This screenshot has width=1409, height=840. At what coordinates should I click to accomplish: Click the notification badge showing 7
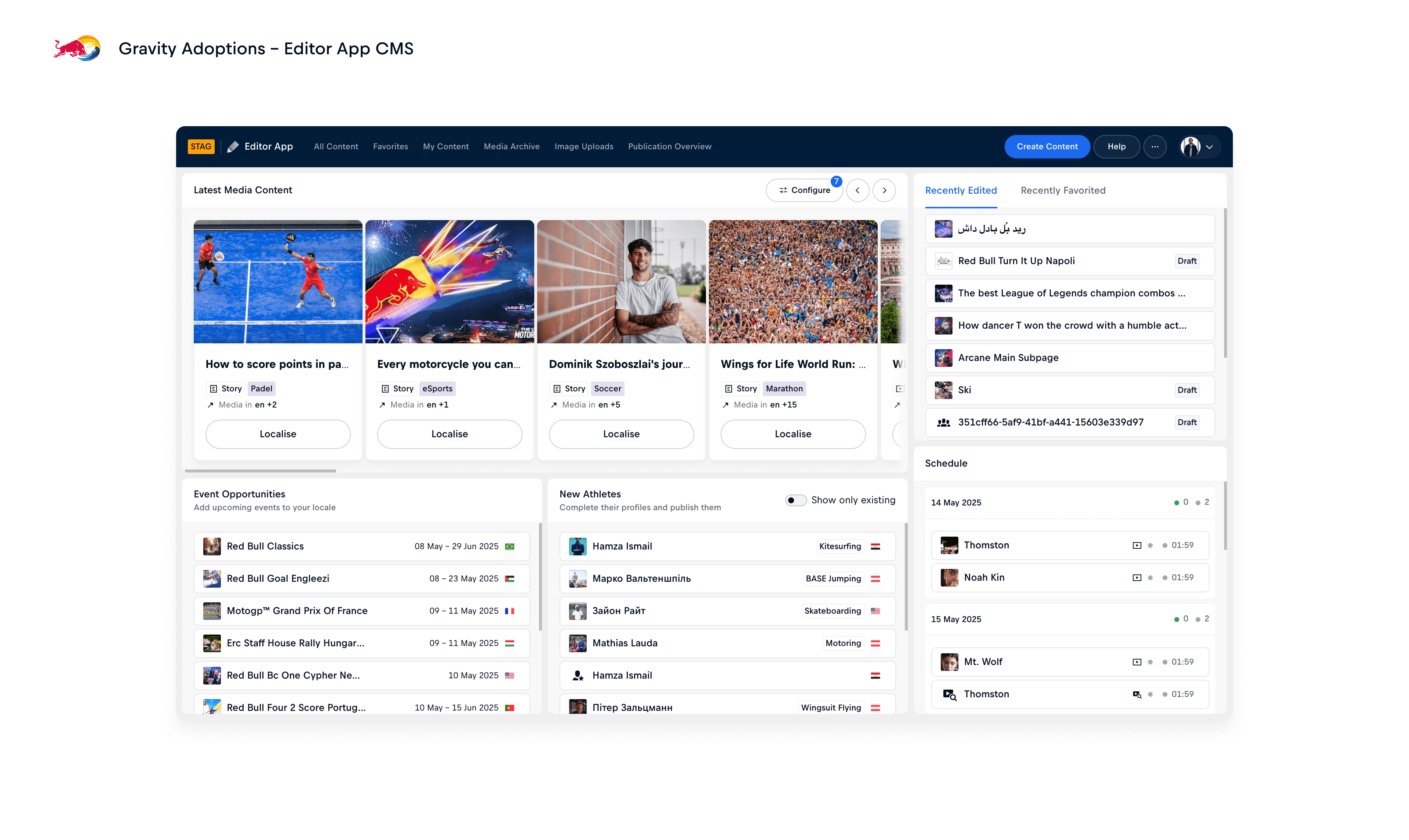(836, 181)
